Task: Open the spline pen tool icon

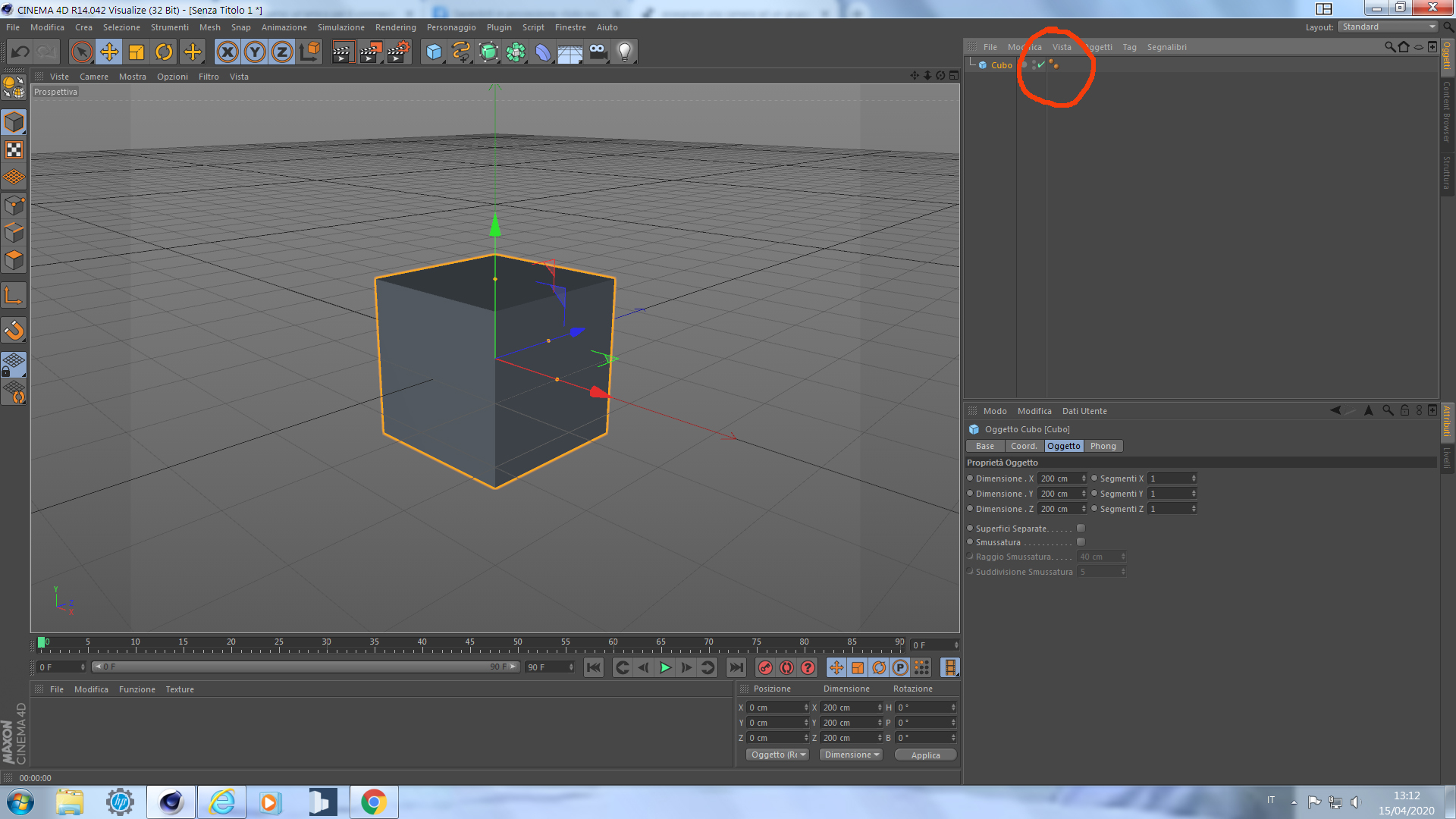Action: [461, 52]
